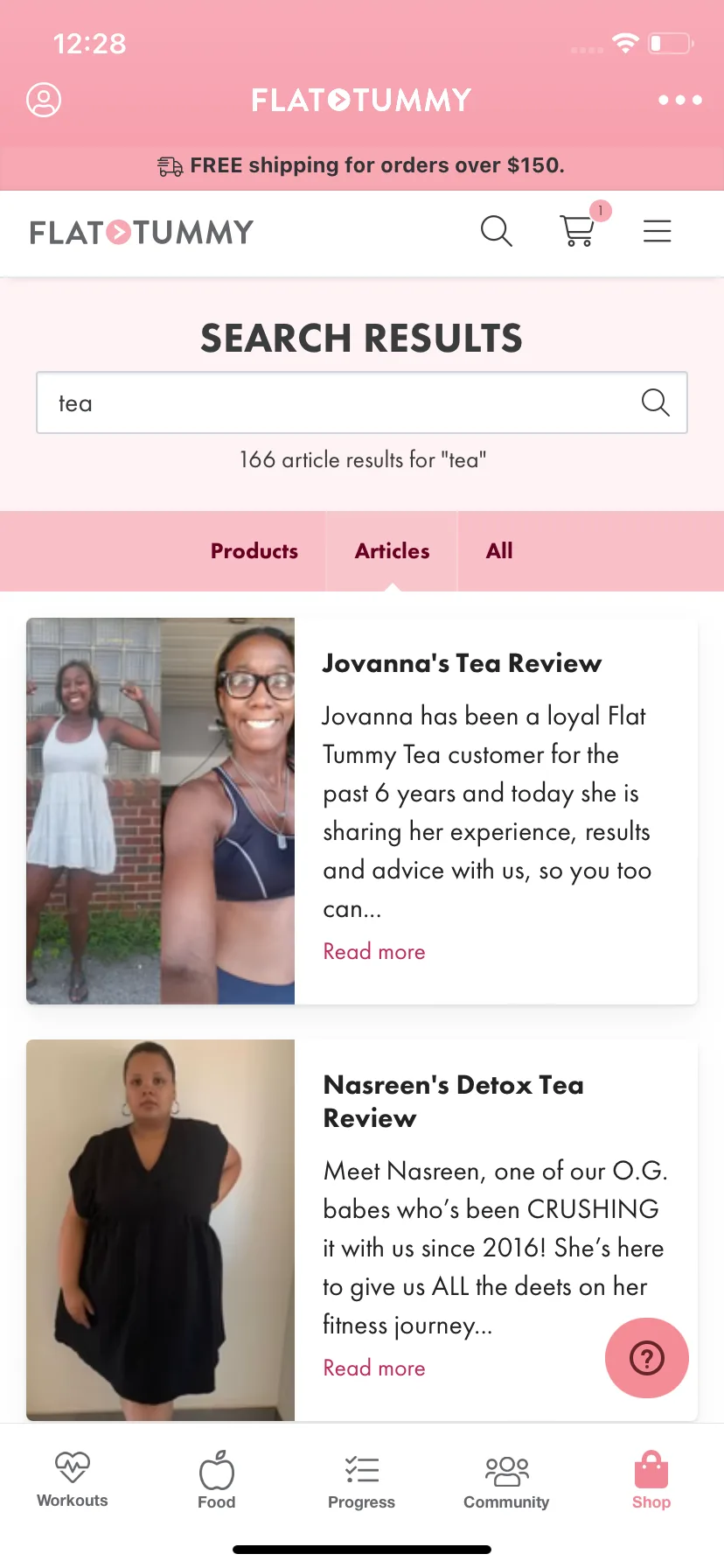This screenshot has height=1568, width=724.
Task: Open the help question mark bubble
Action: 647,1358
